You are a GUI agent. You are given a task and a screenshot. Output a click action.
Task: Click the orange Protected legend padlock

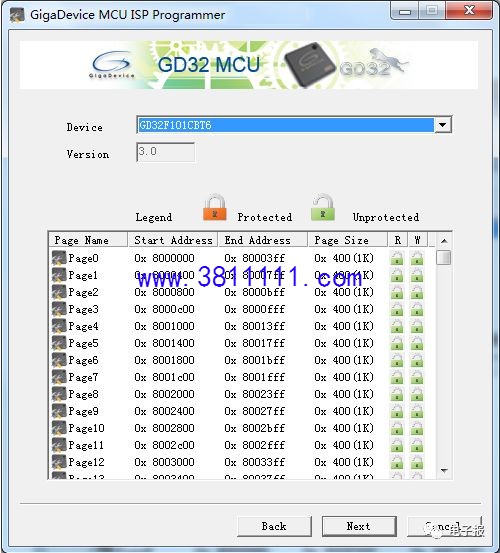pos(215,207)
